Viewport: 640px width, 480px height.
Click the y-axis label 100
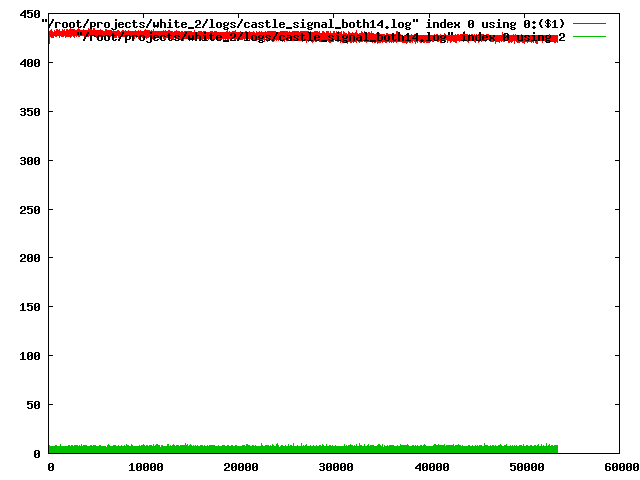tap(30, 356)
